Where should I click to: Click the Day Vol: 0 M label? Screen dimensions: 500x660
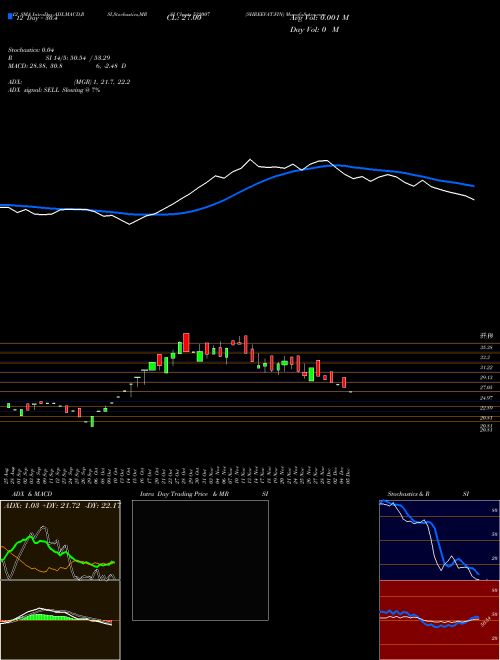coord(314,30)
